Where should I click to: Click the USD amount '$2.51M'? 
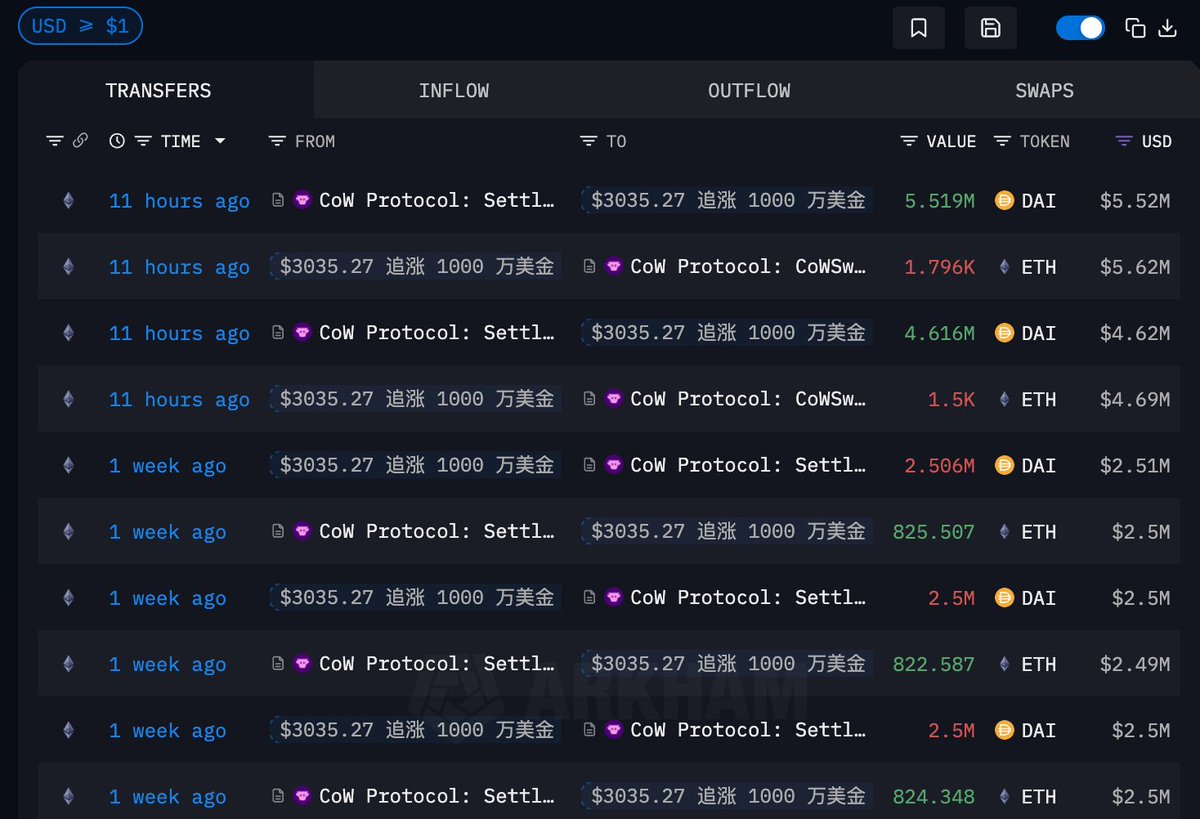point(1135,465)
